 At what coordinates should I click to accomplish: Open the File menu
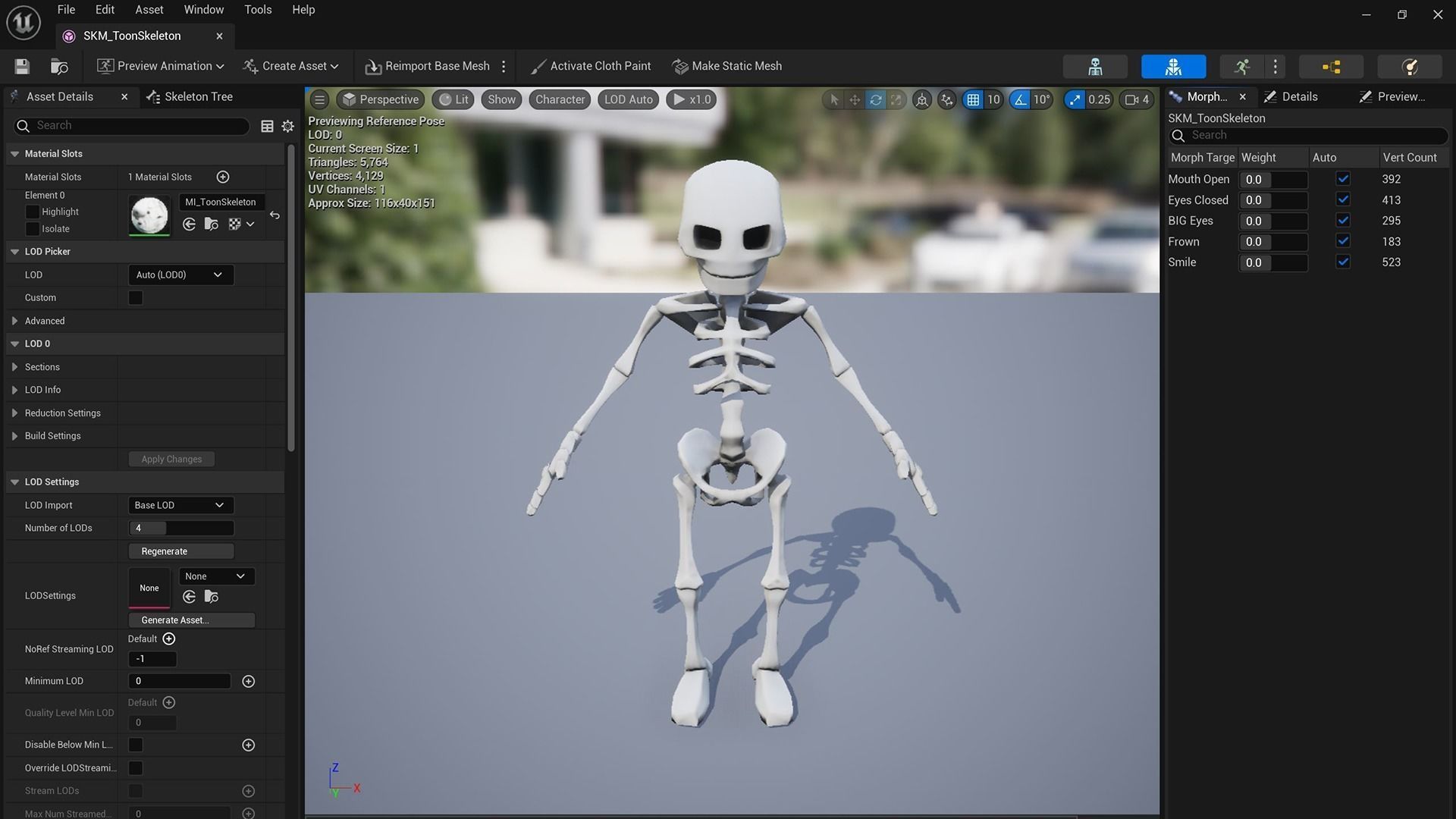(x=66, y=10)
